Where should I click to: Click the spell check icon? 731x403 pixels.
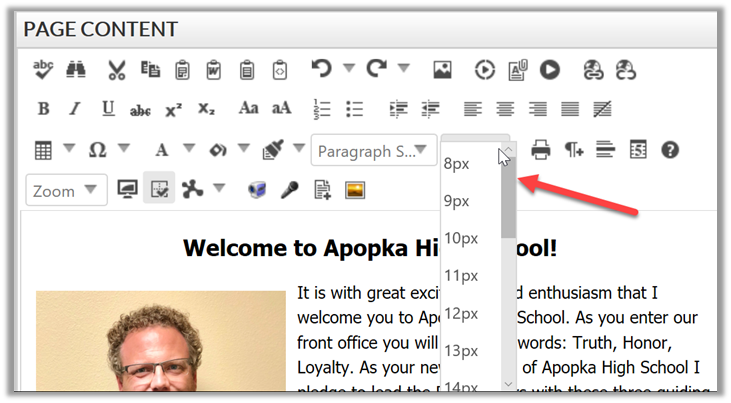[x=43, y=69]
